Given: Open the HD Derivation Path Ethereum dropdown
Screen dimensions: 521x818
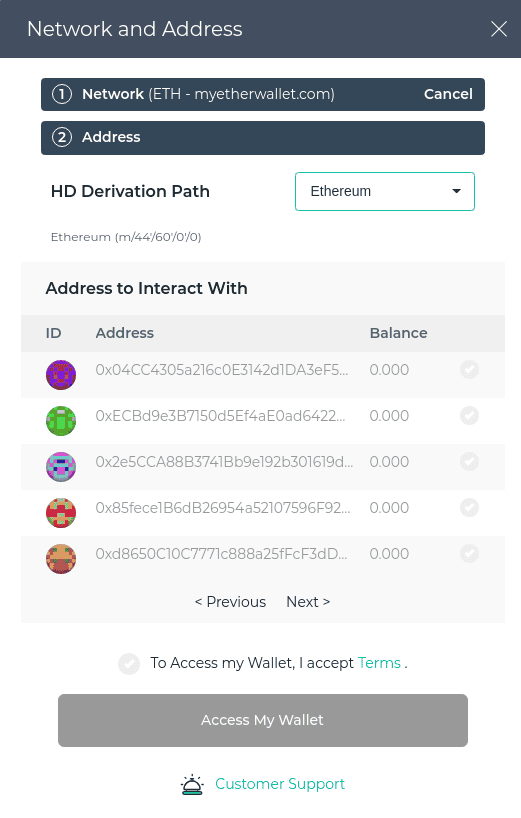Looking at the screenshot, I should pyautogui.click(x=385, y=191).
